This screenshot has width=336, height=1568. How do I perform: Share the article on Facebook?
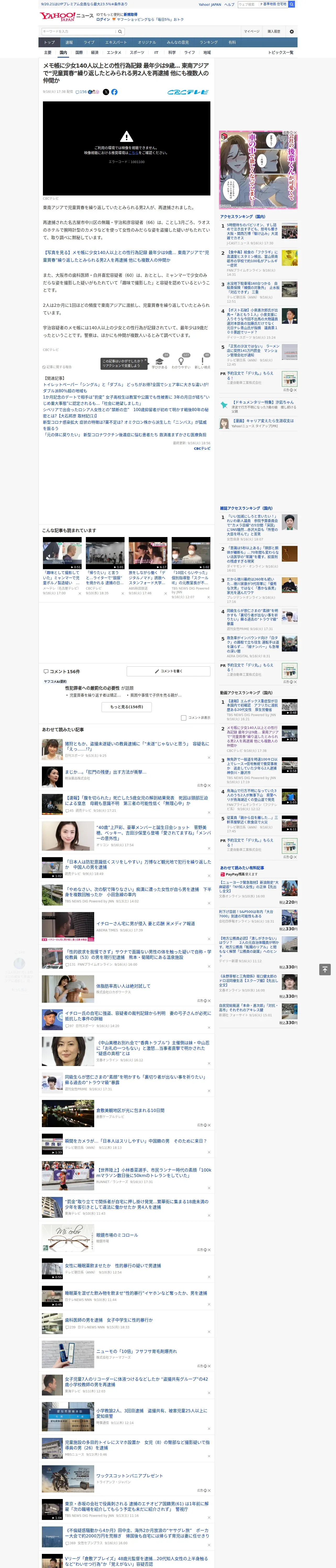(x=114, y=92)
